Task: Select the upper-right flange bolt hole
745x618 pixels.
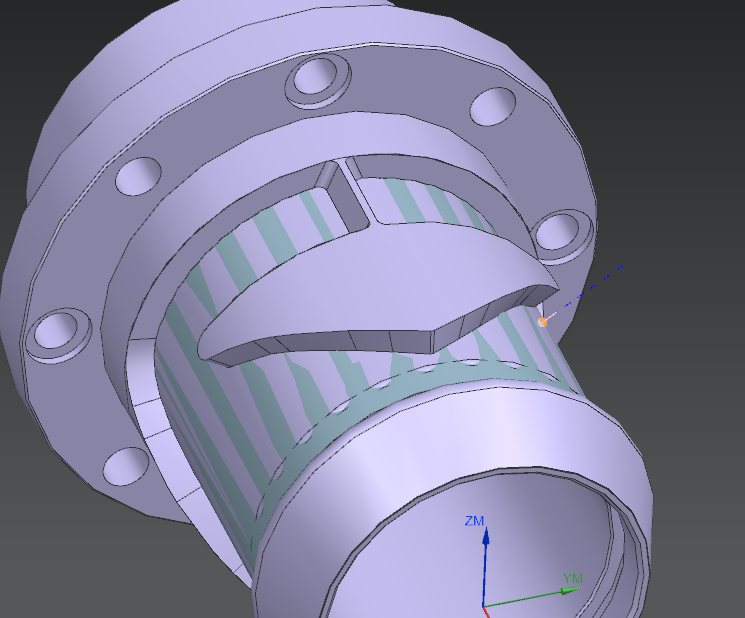Action: click(x=491, y=106)
